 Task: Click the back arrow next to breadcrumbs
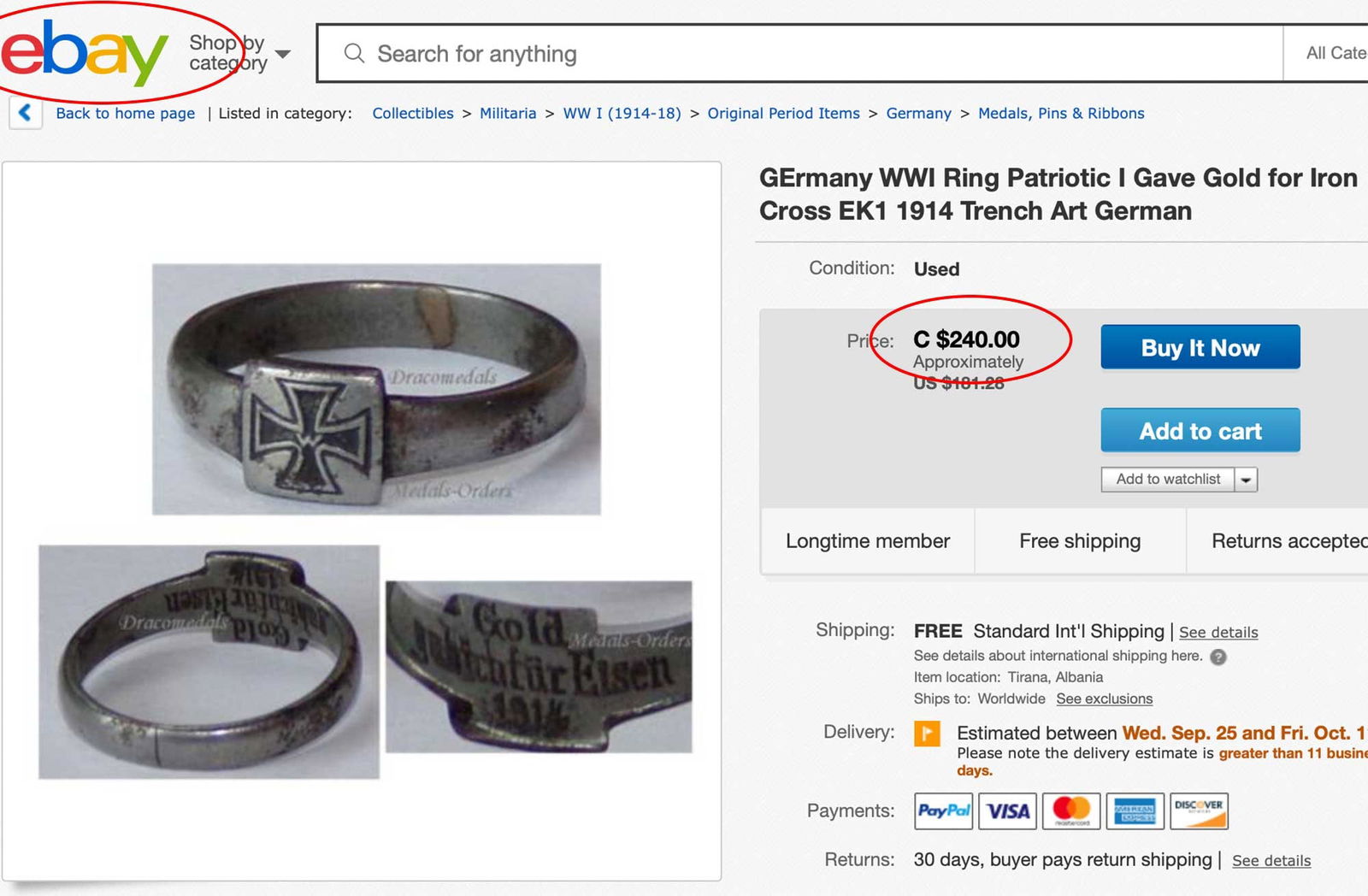[25, 113]
